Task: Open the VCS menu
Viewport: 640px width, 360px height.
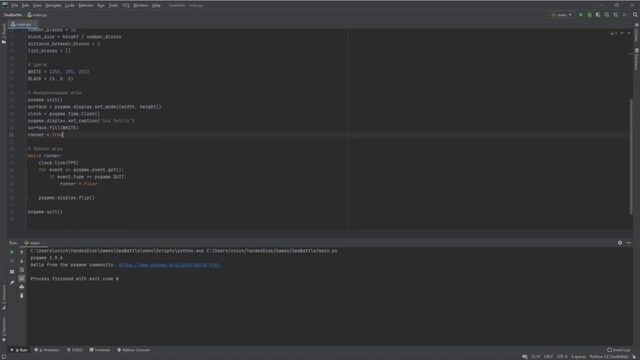Action: point(126,6)
